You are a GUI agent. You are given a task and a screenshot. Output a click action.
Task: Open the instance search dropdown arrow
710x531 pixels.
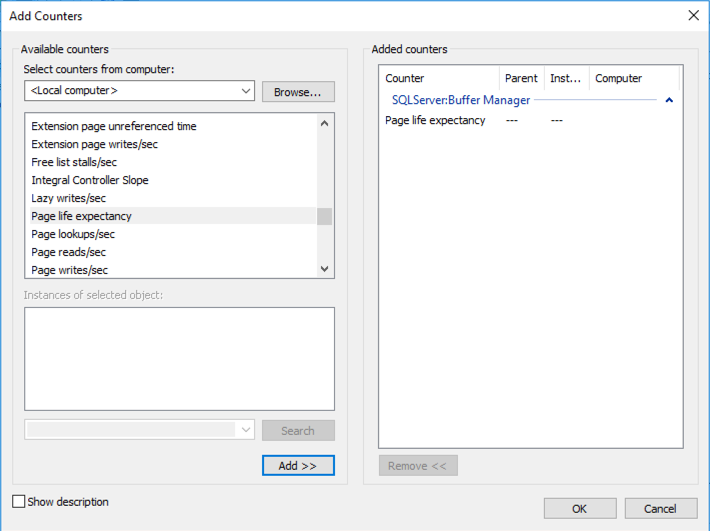(x=246, y=430)
